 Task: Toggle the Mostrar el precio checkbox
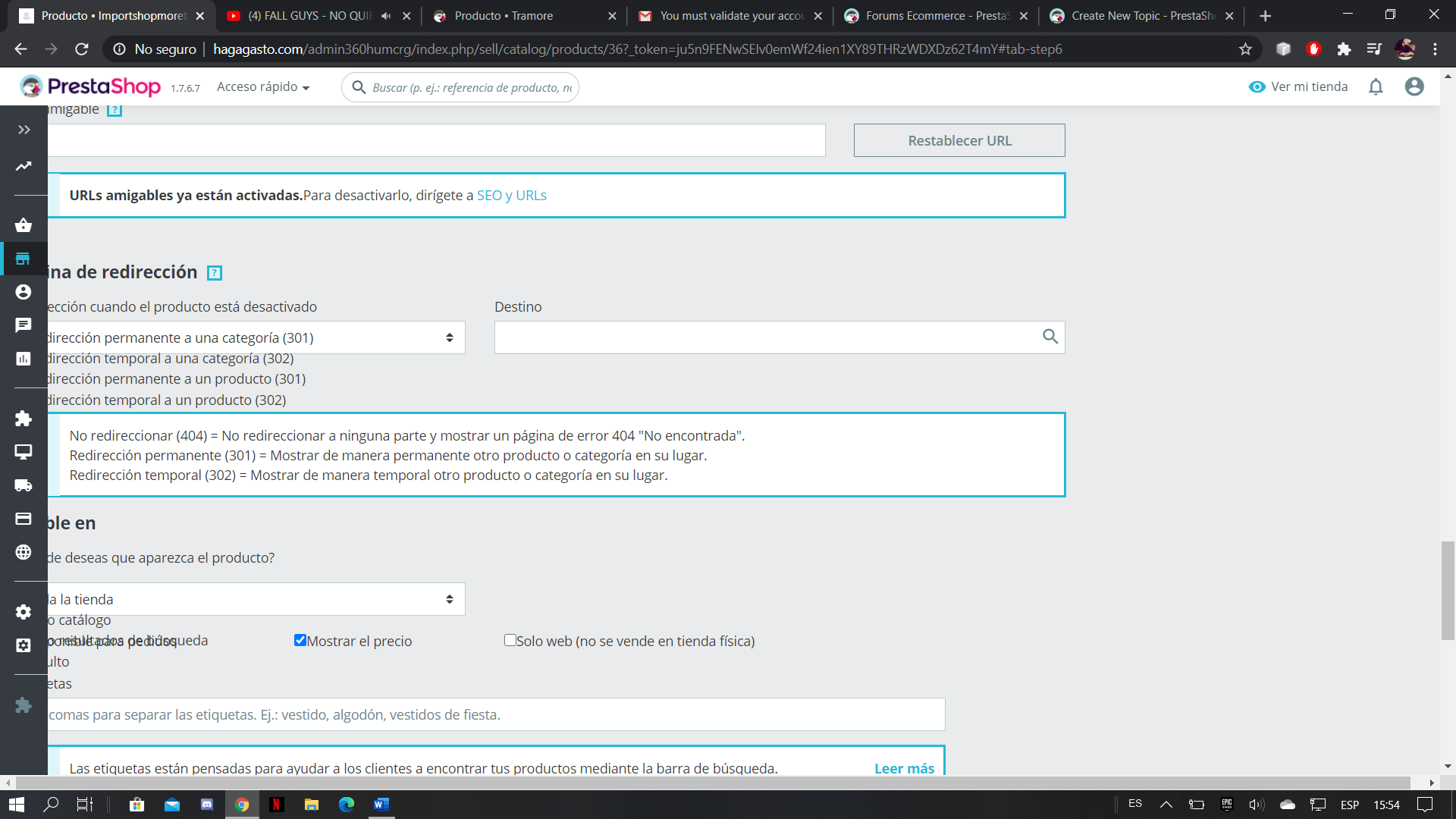click(x=300, y=640)
